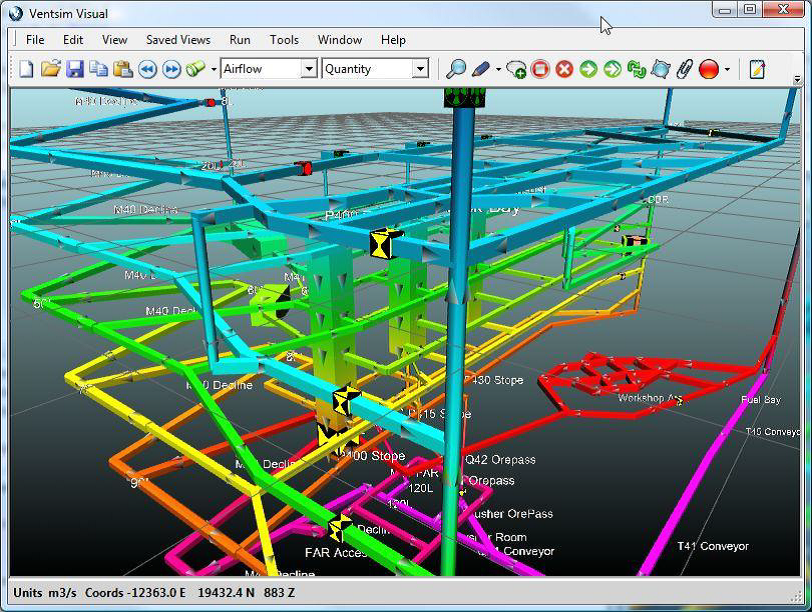Close the Ventsim Visual window
The width and height of the screenshot is (812, 612).
pos(784,10)
